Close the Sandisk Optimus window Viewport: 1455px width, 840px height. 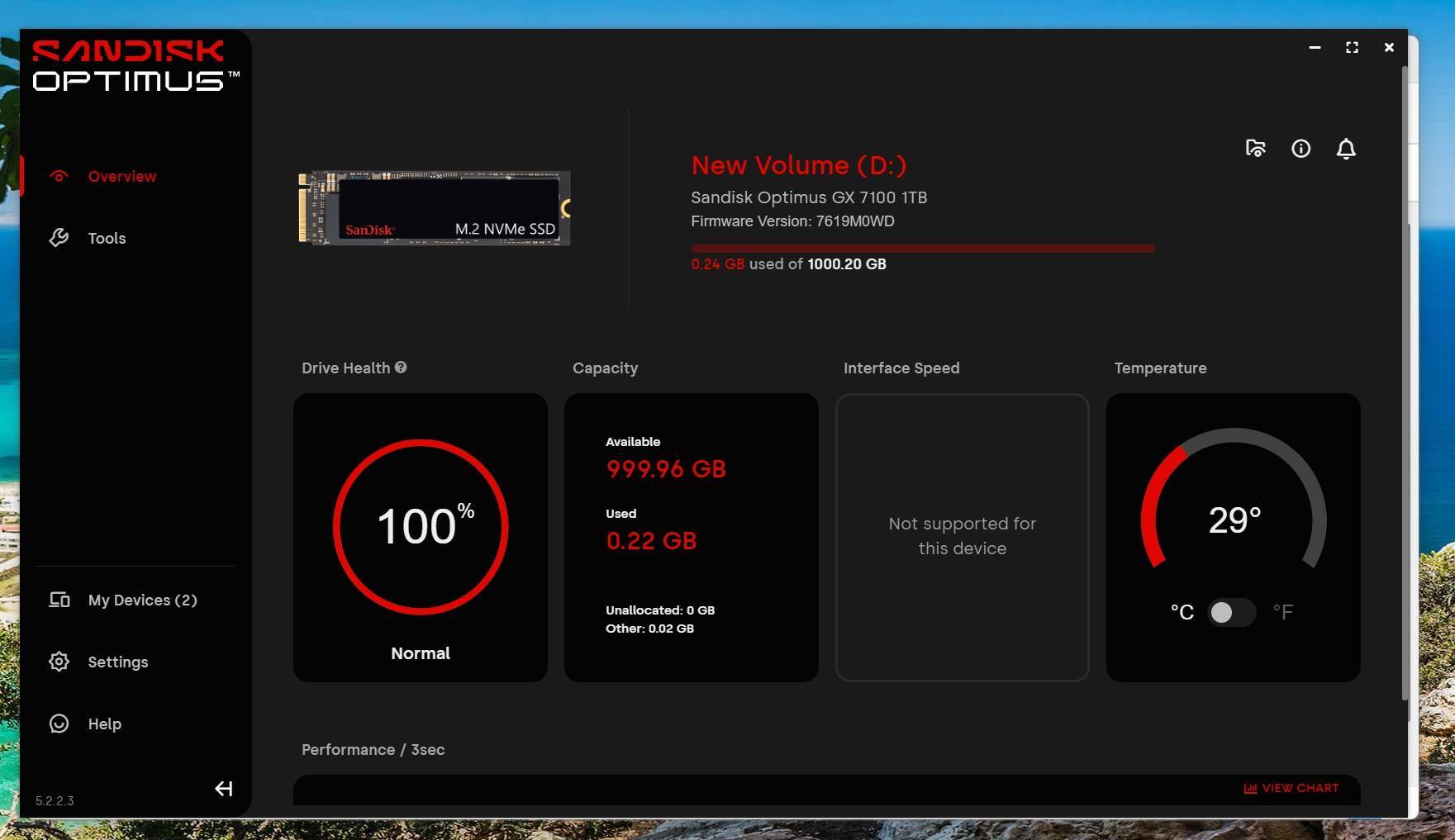[x=1389, y=47]
